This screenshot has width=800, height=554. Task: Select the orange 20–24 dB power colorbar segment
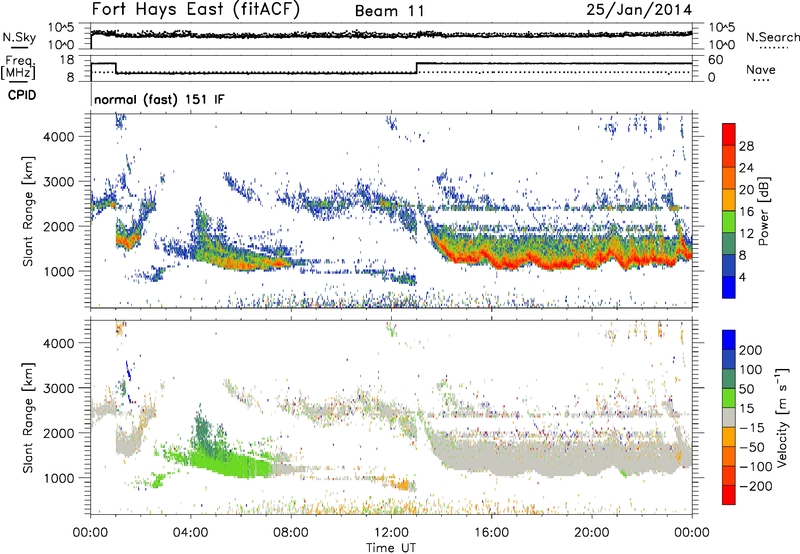pyautogui.click(x=729, y=179)
